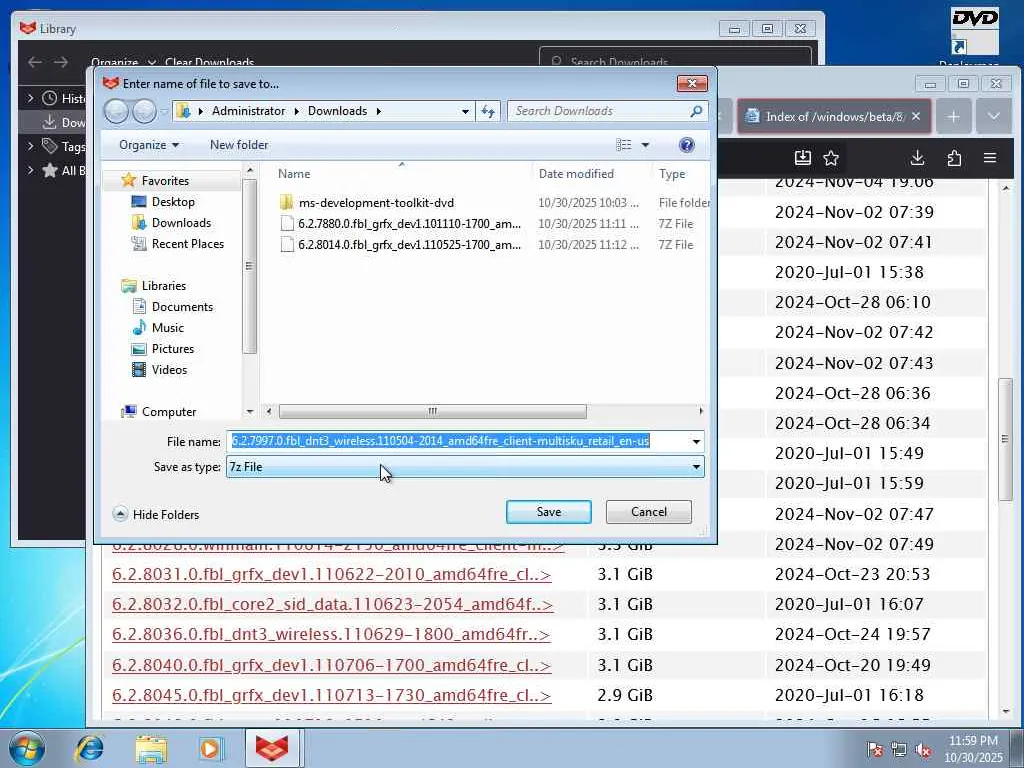Open a new browser tab with plus button
The image size is (1024, 768).
point(953,116)
